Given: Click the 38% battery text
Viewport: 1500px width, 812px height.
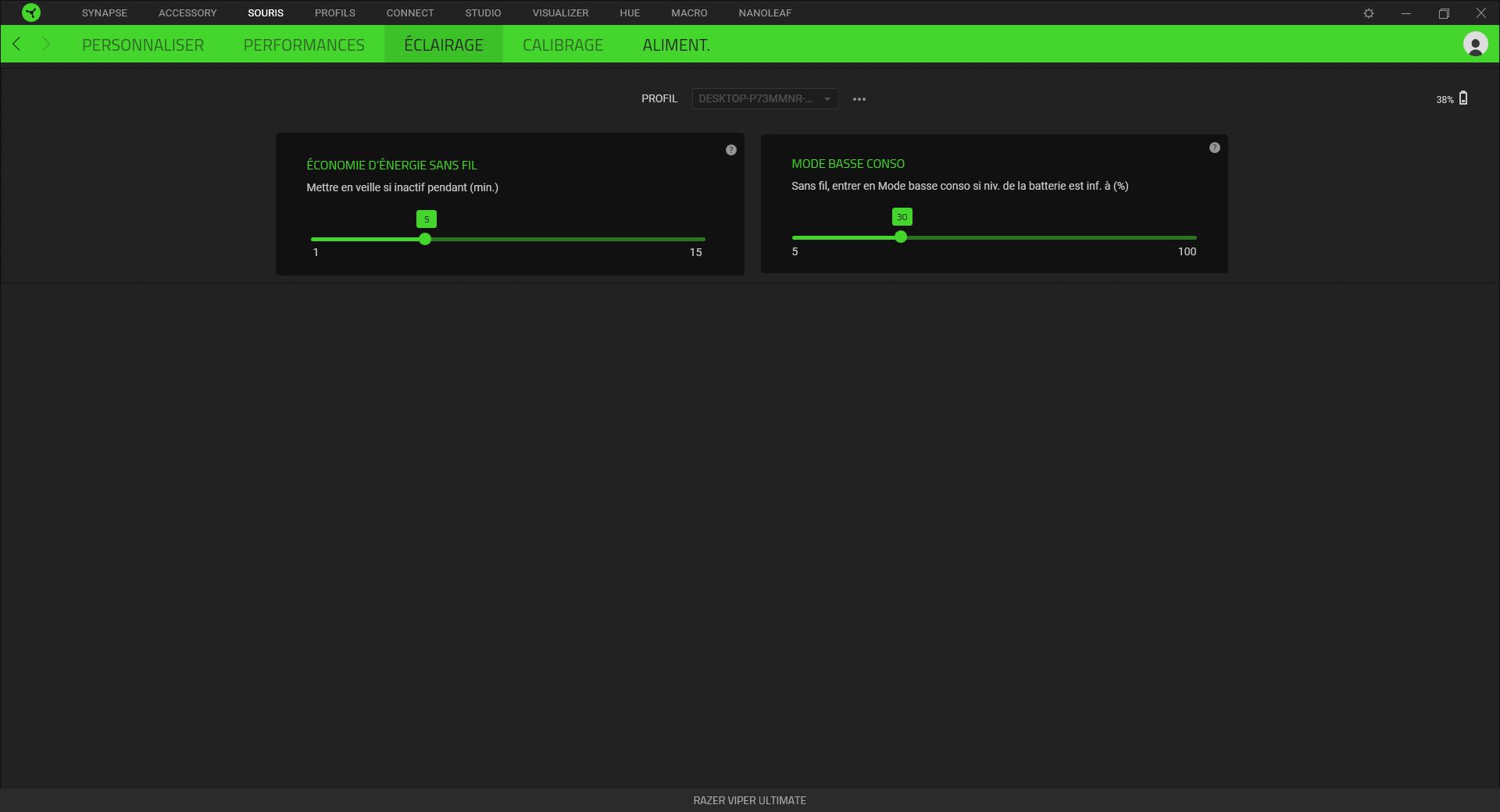Looking at the screenshot, I should click(1445, 99).
